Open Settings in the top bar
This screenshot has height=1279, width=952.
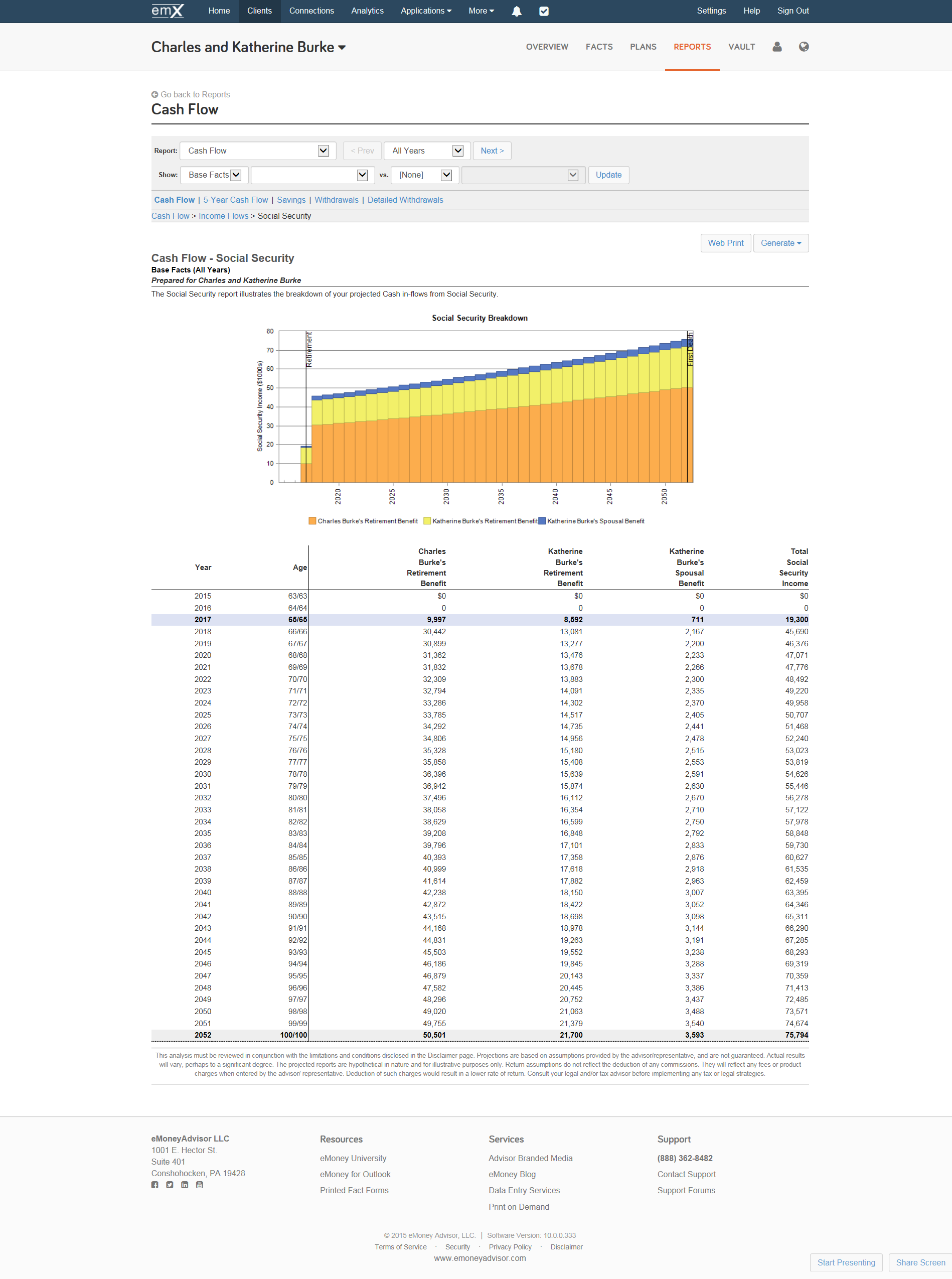pyautogui.click(x=711, y=11)
